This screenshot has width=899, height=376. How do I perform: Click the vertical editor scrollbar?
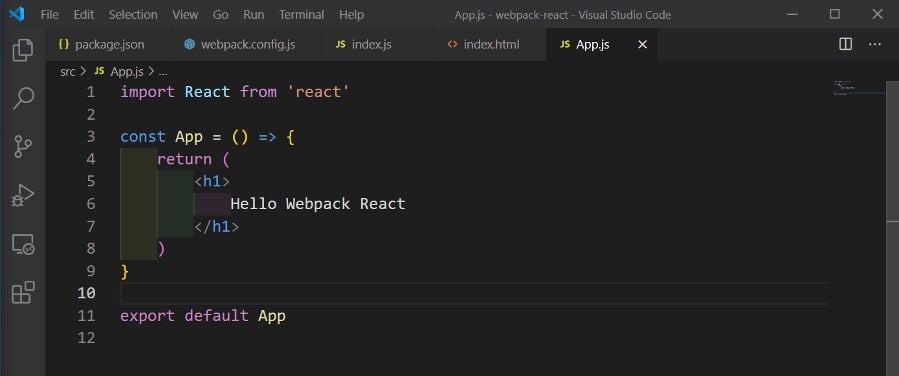(x=892, y=228)
